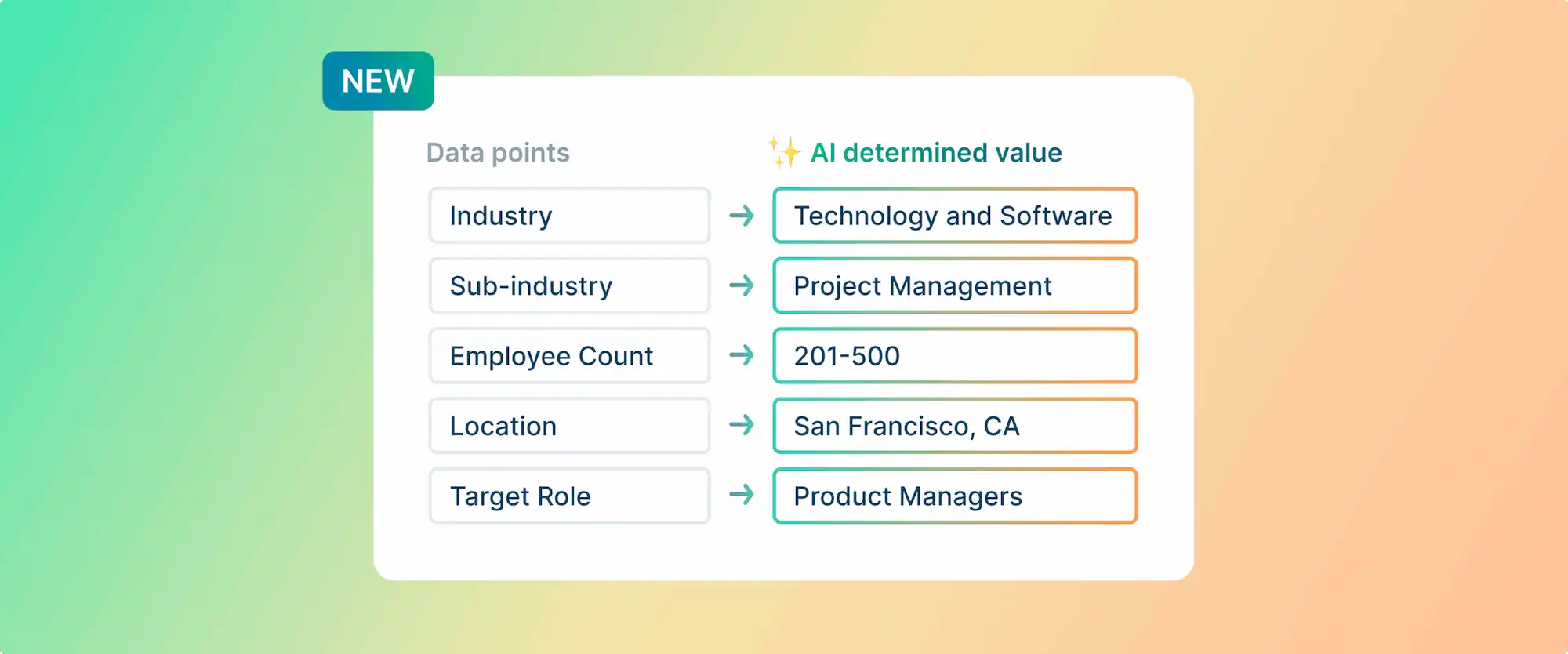This screenshot has height=654, width=1568.
Task: Select the Target Role data point field
Action: (x=569, y=496)
